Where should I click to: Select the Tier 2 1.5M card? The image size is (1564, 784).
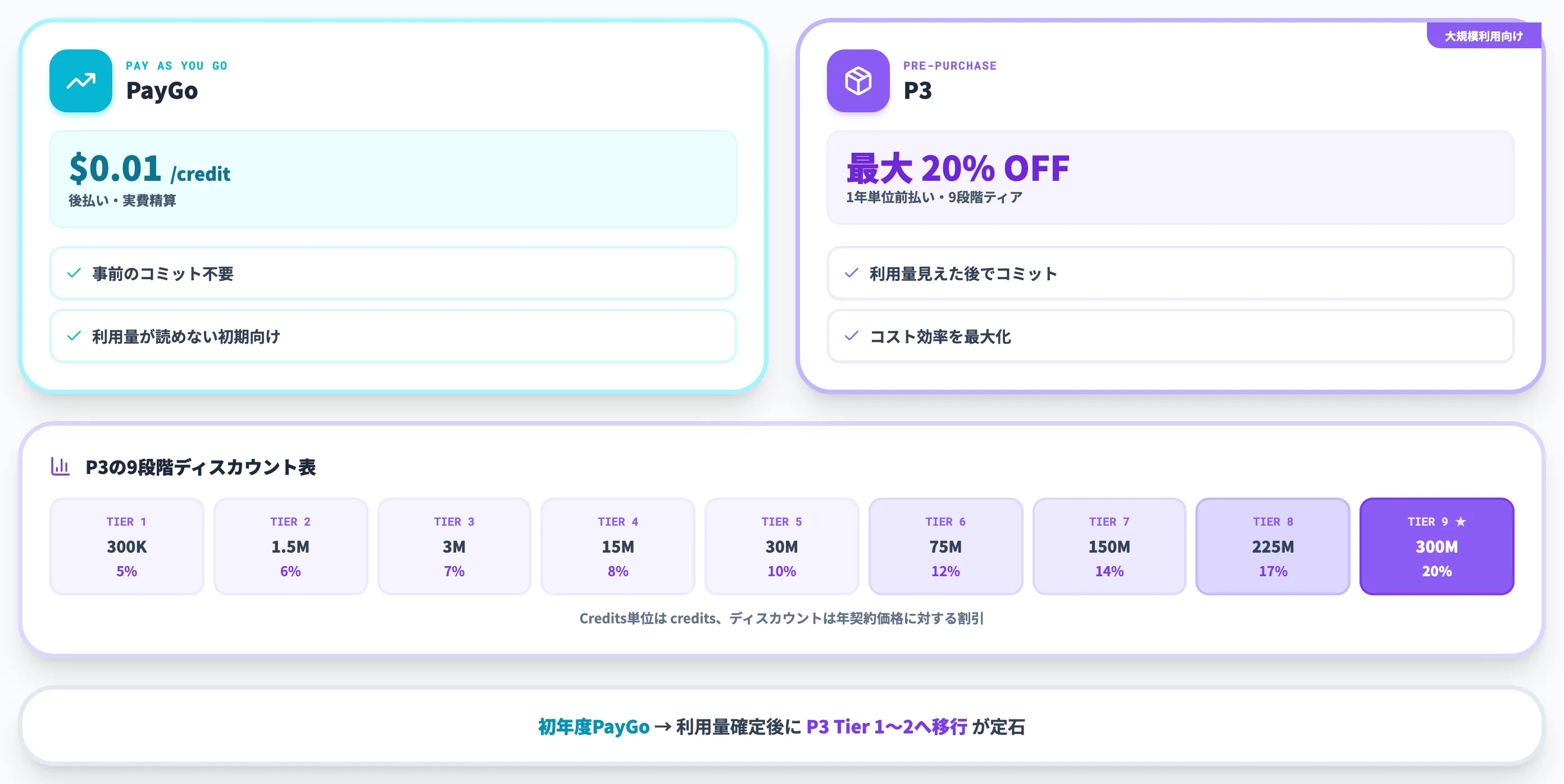(x=291, y=546)
